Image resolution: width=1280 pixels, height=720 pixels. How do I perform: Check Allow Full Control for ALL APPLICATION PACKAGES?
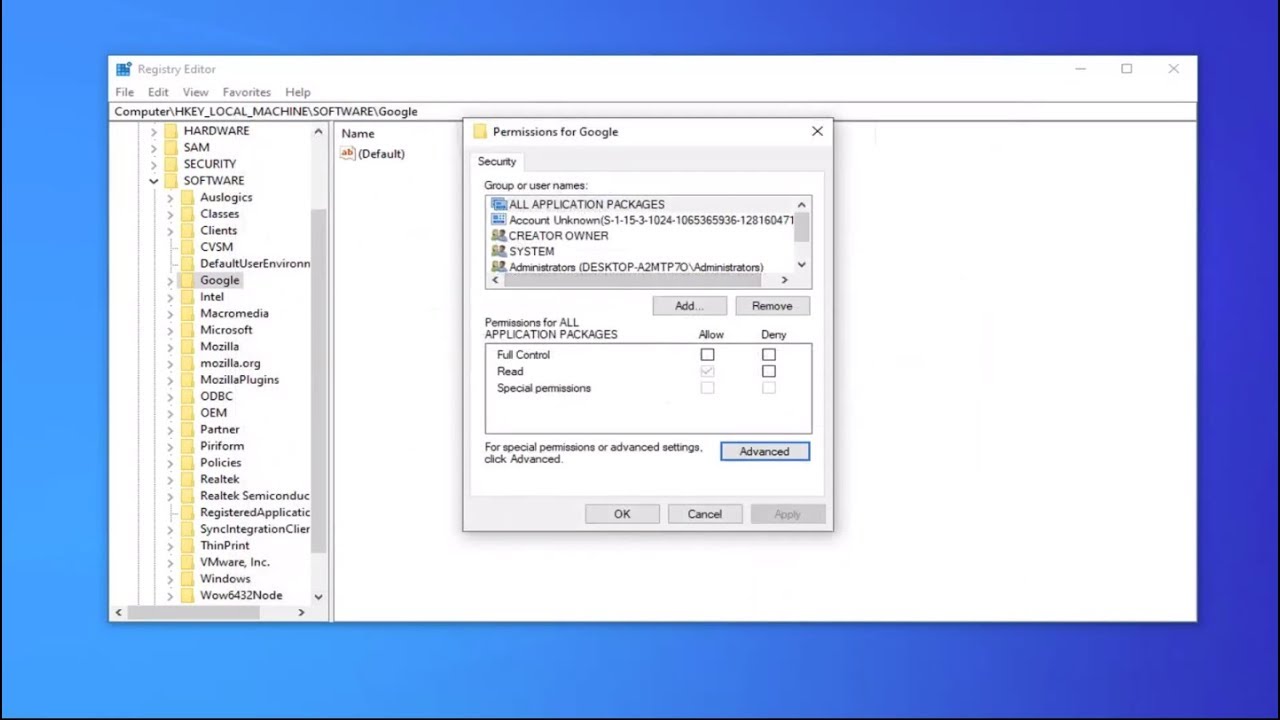708,354
